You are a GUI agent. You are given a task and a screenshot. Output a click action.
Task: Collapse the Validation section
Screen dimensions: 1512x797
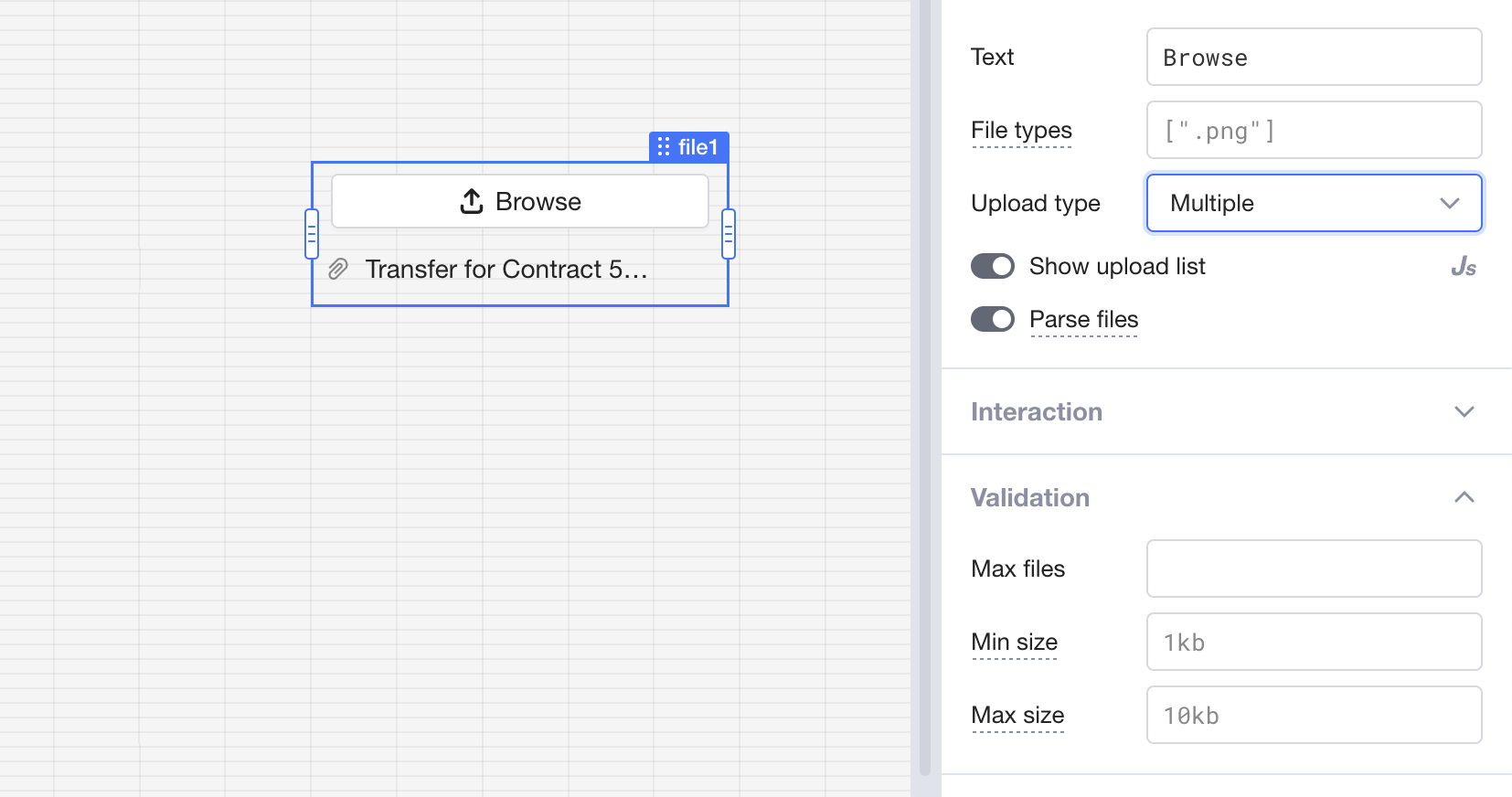click(x=1464, y=497)
